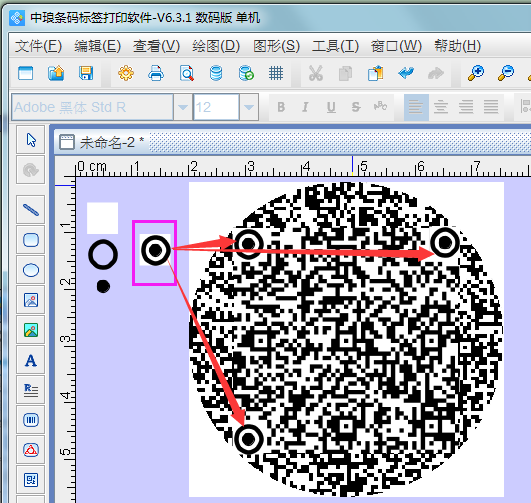This screenshot has height=503, width=531.
Task: Select the white square on canvas
Action: (x=102, y=218)
